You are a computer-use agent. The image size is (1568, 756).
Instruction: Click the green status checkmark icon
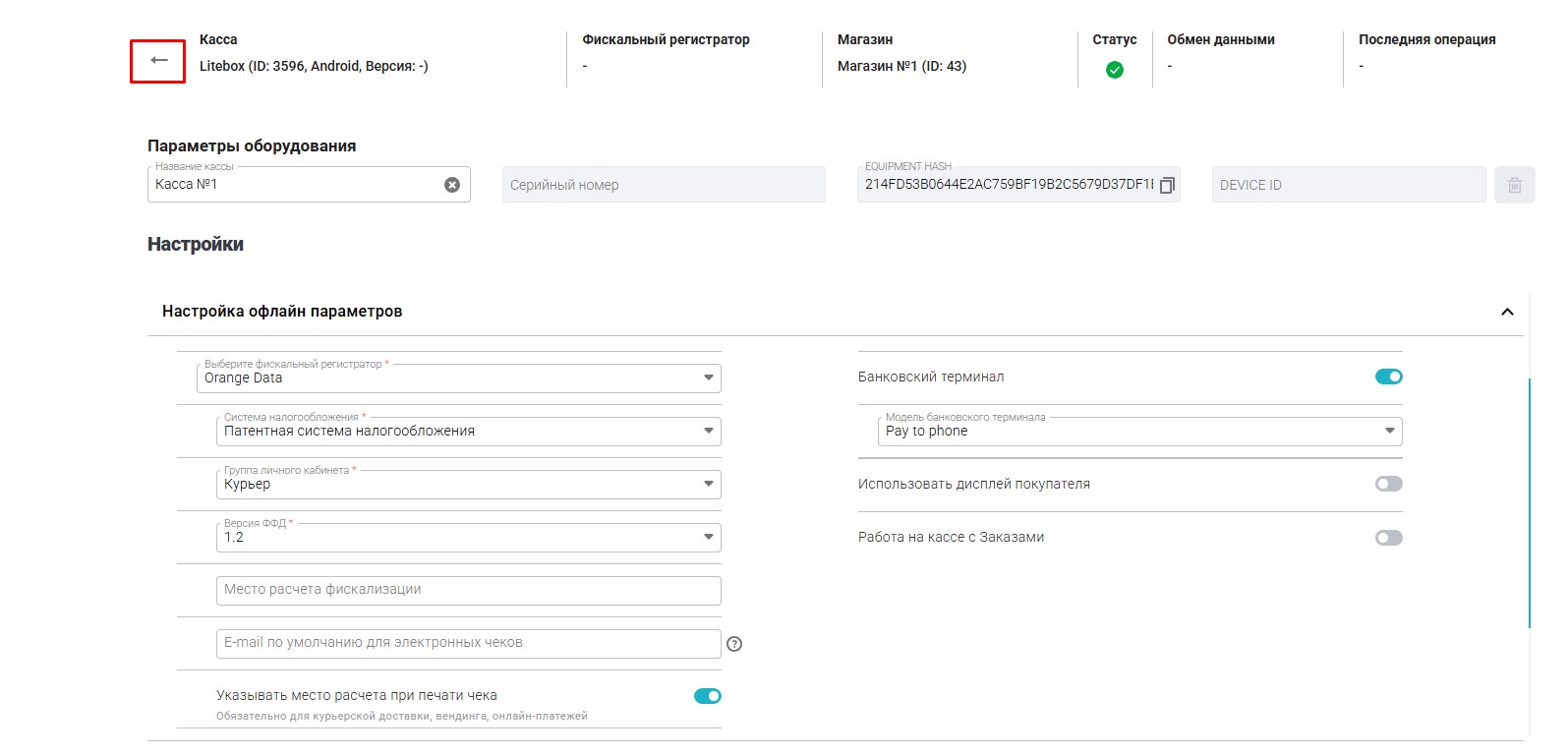[1114, 70]
